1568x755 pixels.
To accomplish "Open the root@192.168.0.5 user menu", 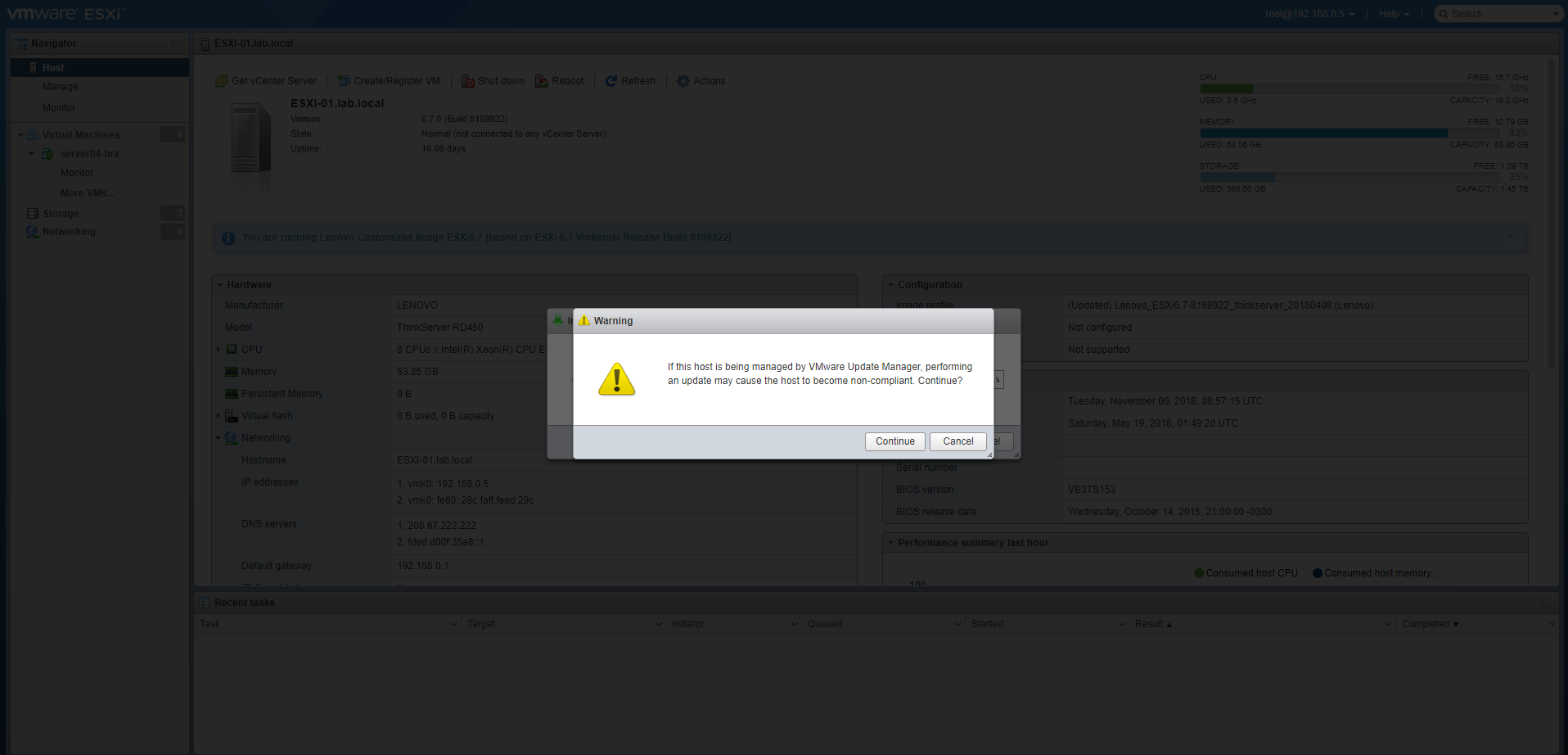I will click(1309, 14).
